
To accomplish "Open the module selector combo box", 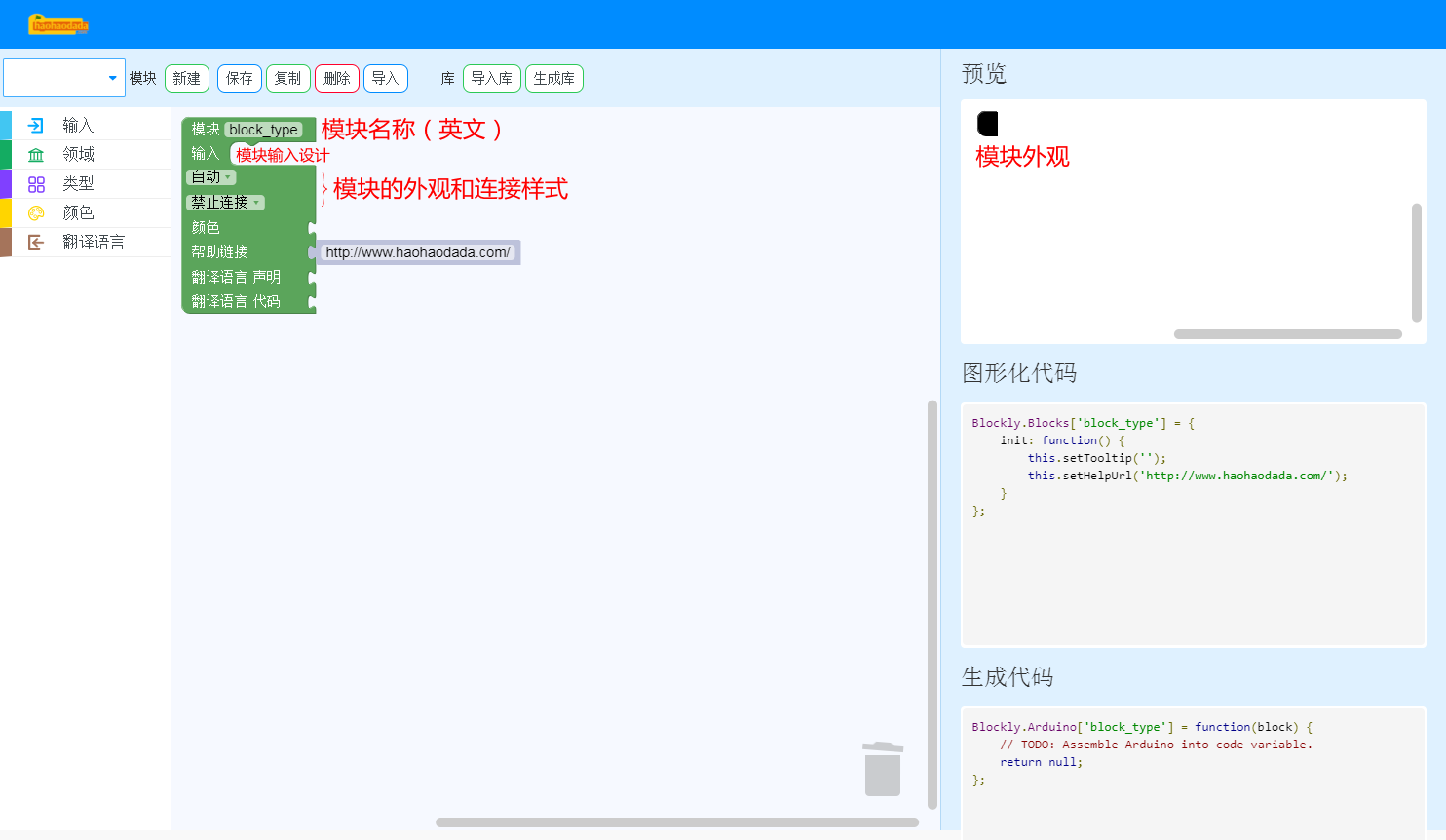I will click(64, 78).
